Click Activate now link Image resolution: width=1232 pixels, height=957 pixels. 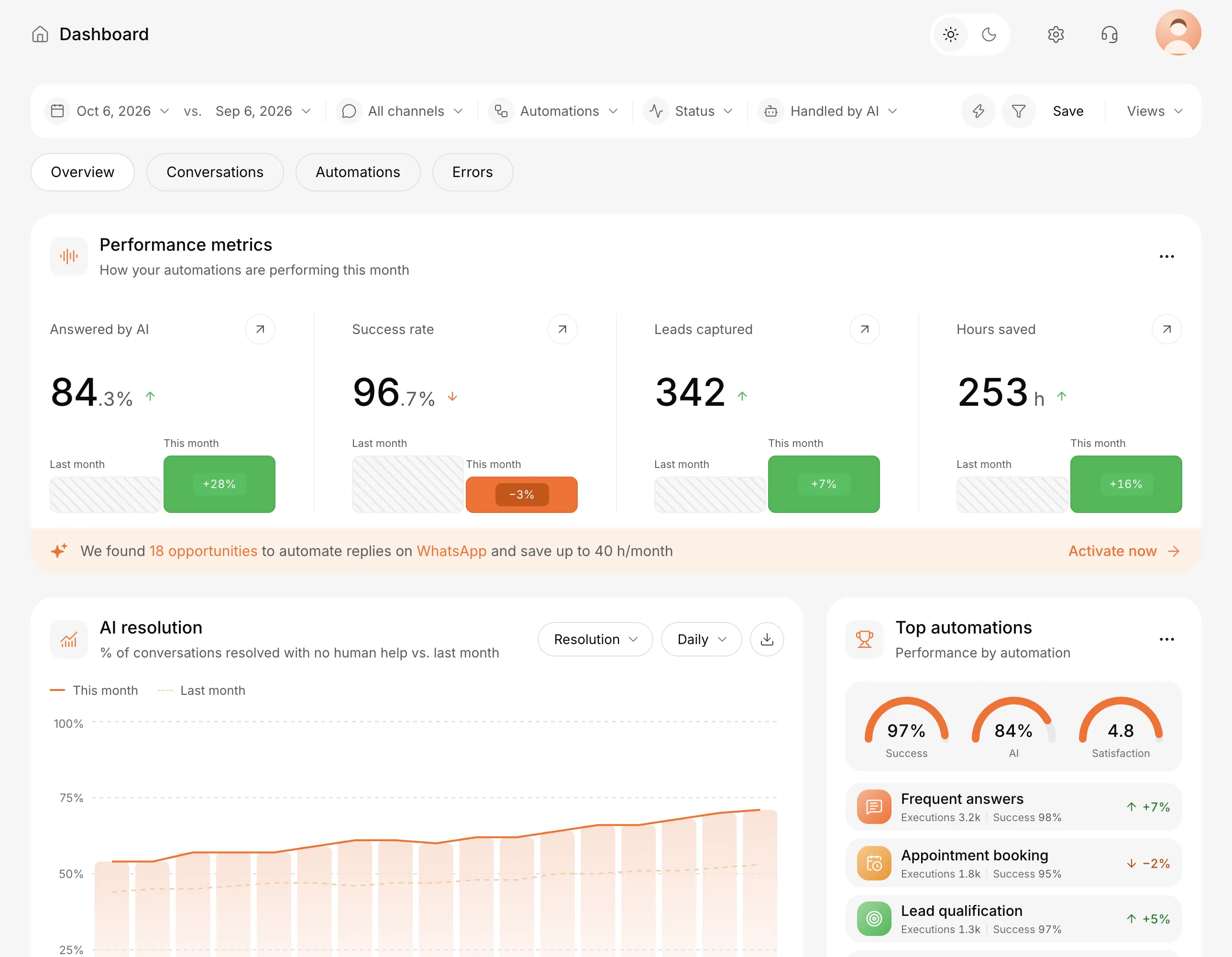[x=1124, y=551]
